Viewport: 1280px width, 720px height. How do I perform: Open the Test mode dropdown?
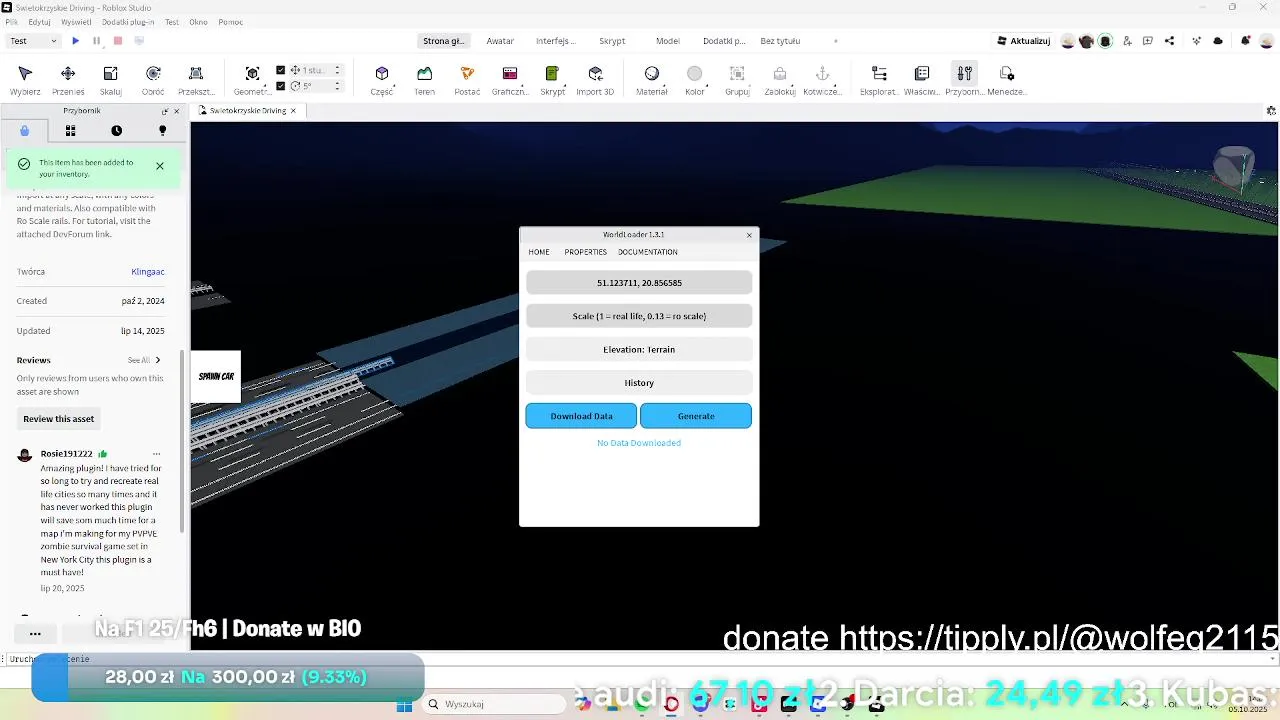pos(33,41)
